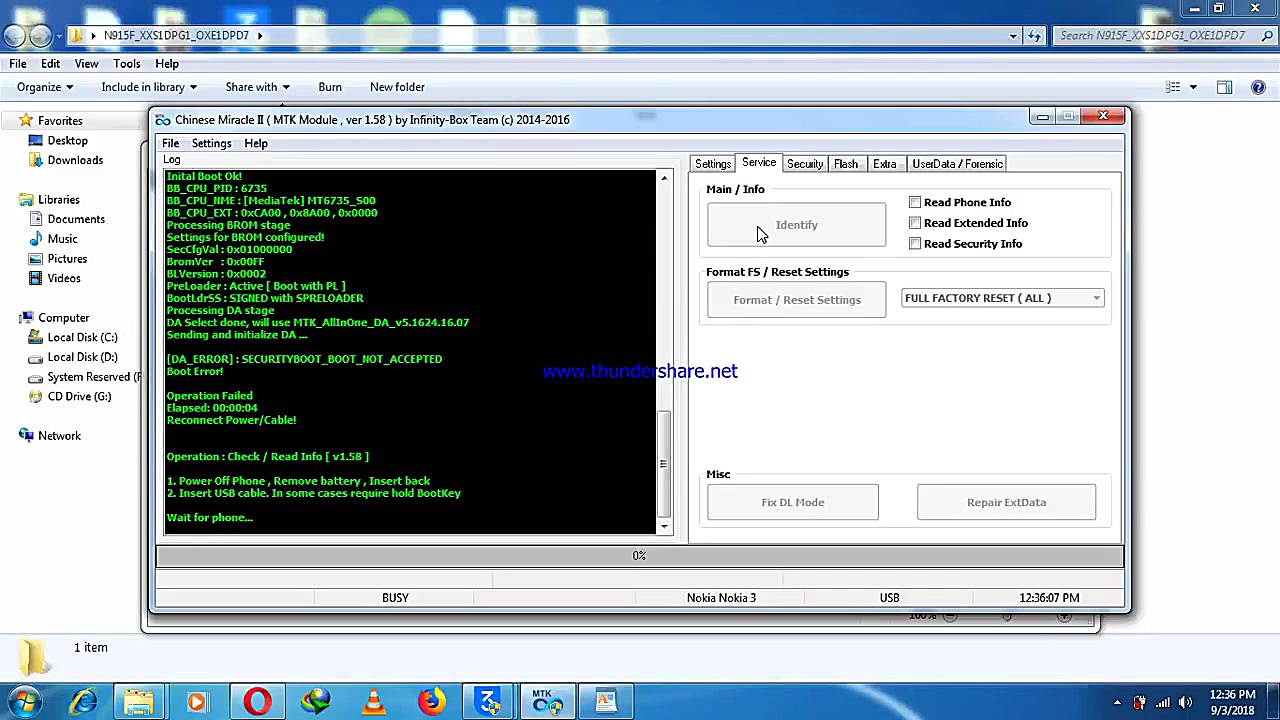The image size is (1280, 720).
Task: Open Help menu in Chinese Miracle
Action: (x=256, y=143)
